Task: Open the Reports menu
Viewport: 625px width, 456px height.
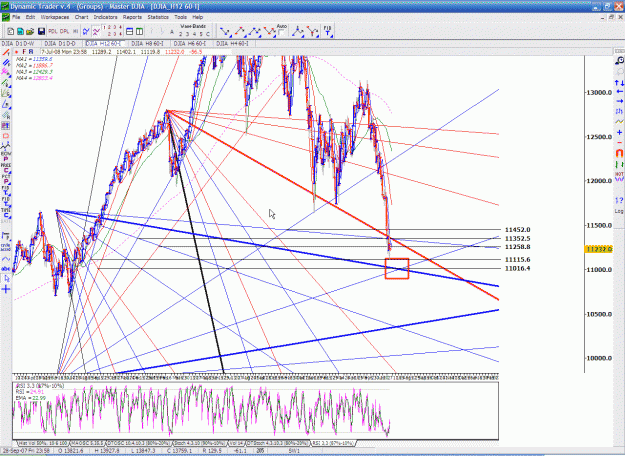Action: click(x=132, y=17)
